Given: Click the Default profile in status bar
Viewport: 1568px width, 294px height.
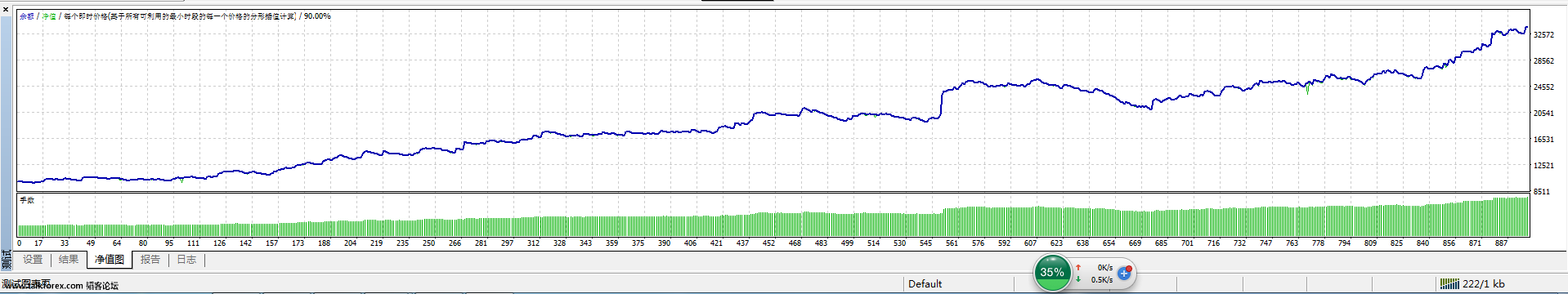Looking at the screenshot, I should pyautogui.click(x=925, y=283).
